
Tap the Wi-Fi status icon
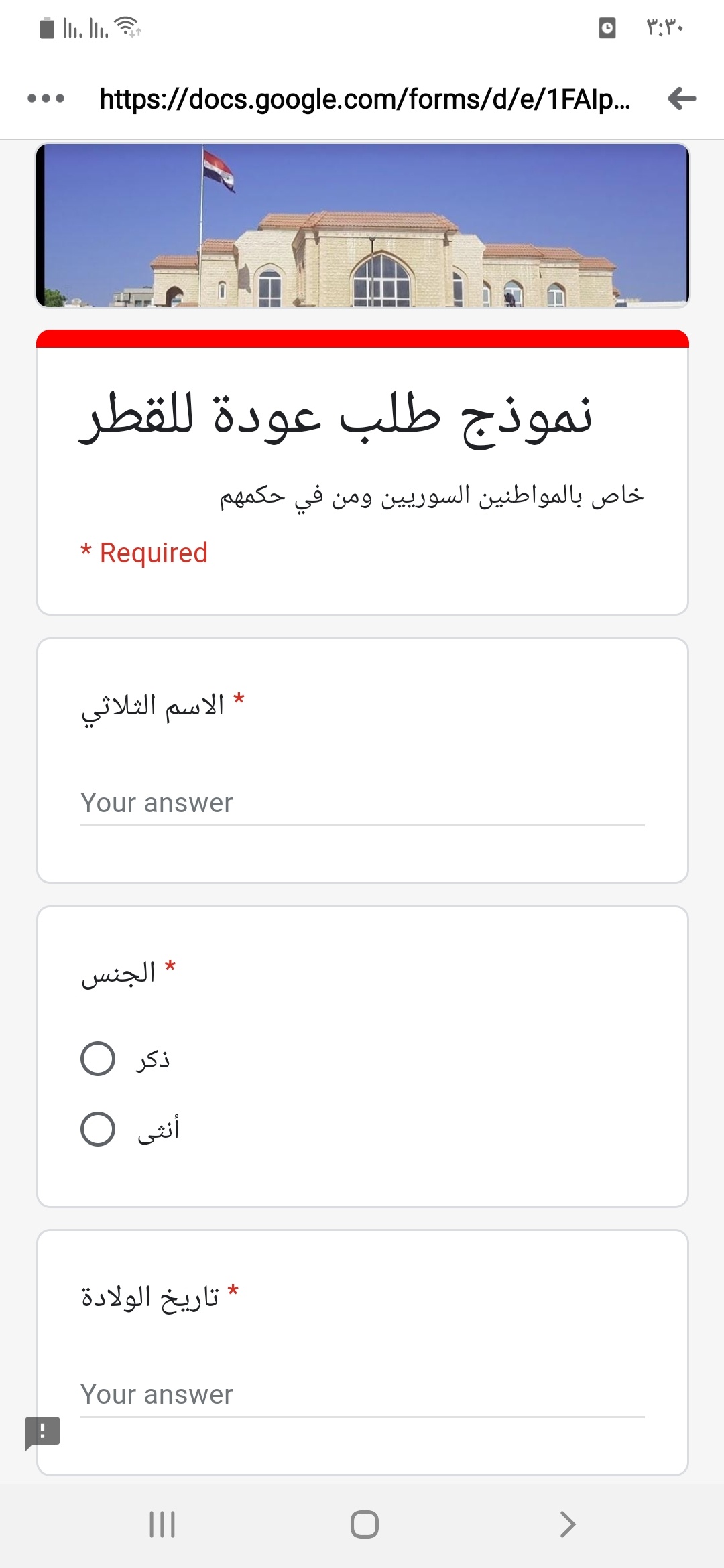(x=127, y=27)
